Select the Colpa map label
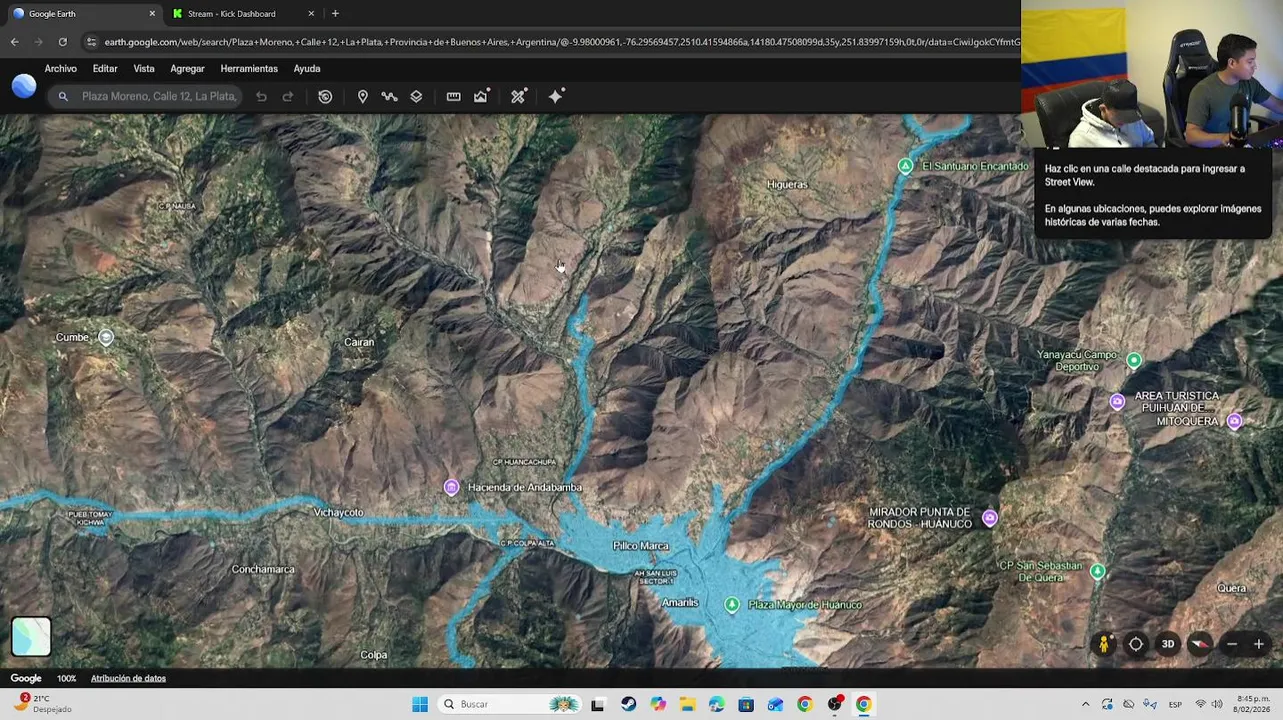 [373, 655]
